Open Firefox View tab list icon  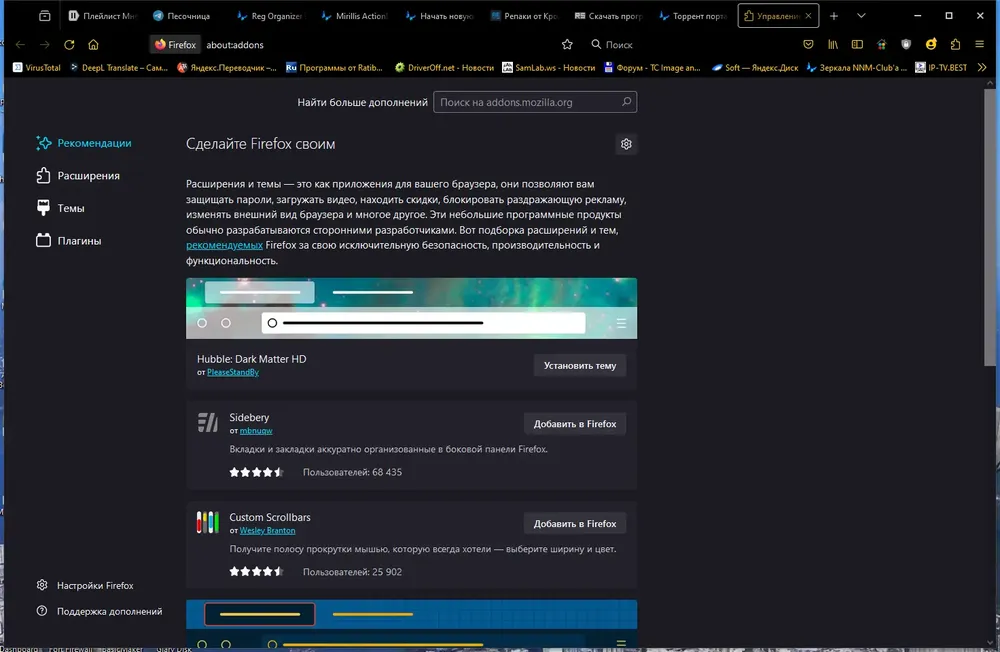45,16
